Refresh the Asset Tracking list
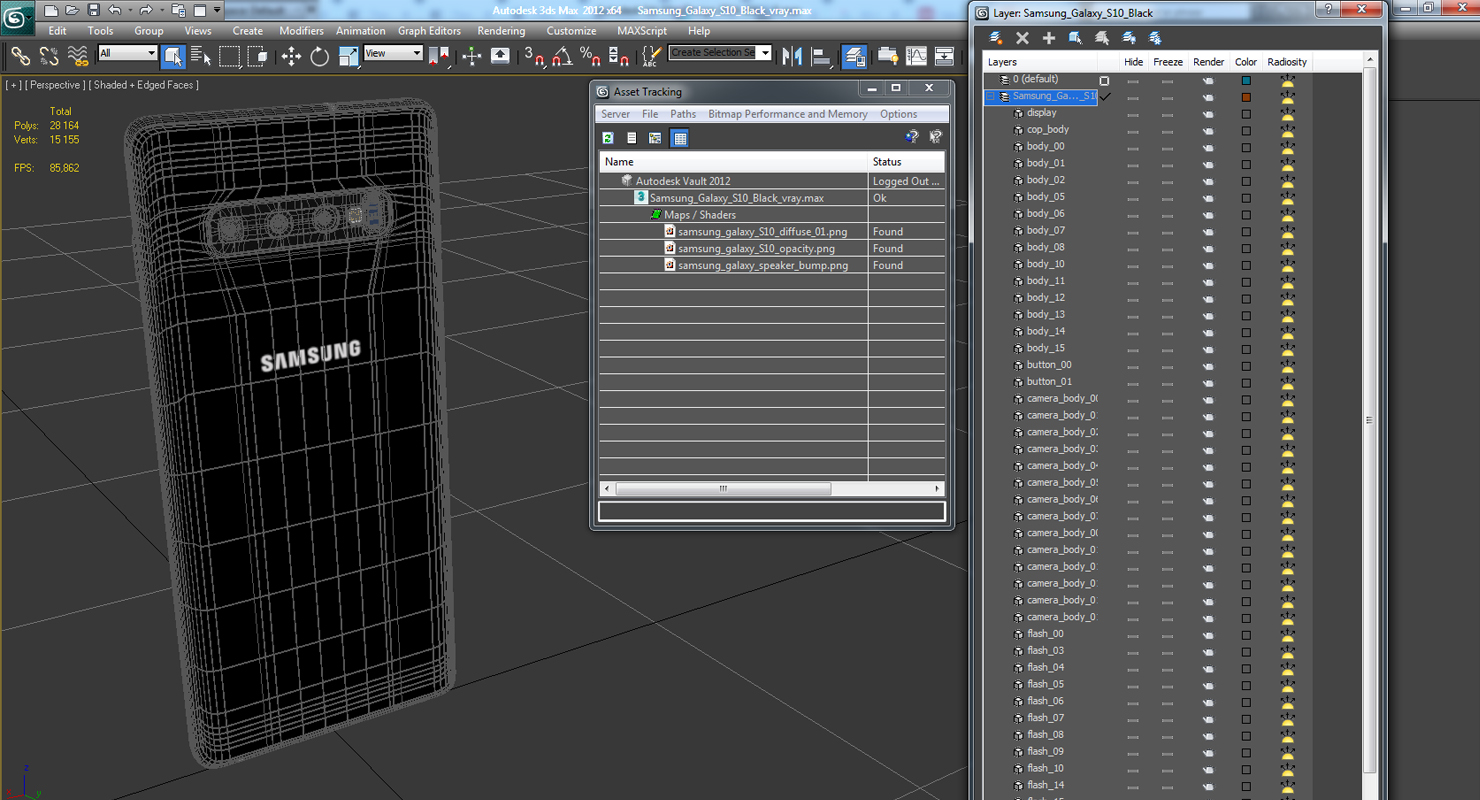This screenshot has height=800, width=1480. 608,138
